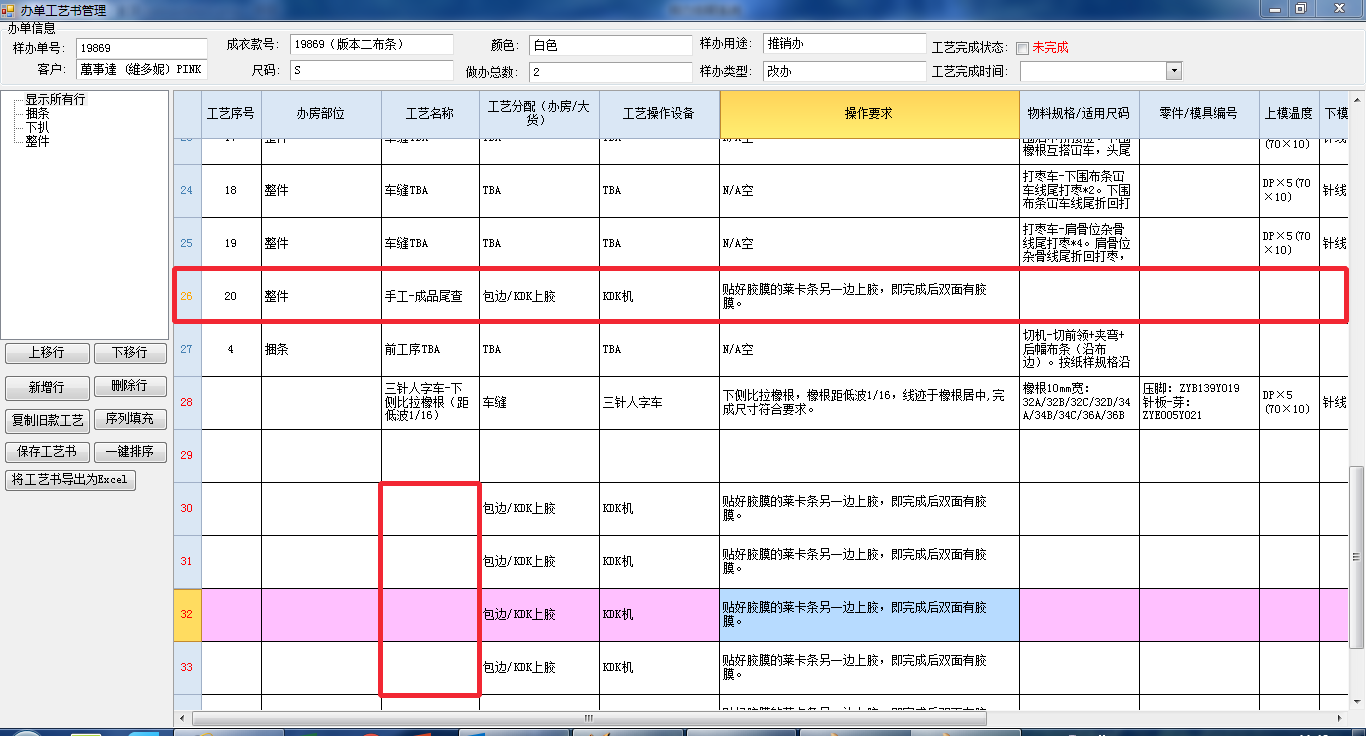The width and height of the screenshot is (1366, 736).
Task: Click the 复制旧款工艺 (Copy Old Process) button
Action: 46,418
